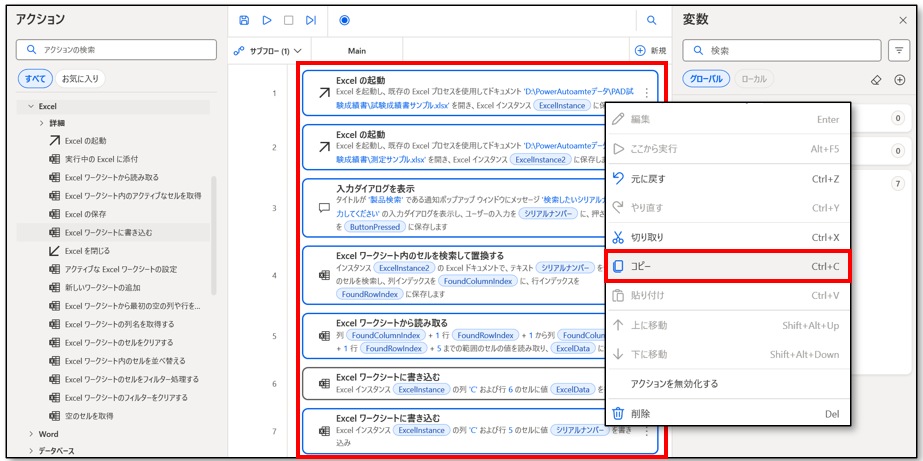Open the サブフロー dropdown
Viewport: 923px width, 461px height.
(267, 50)
